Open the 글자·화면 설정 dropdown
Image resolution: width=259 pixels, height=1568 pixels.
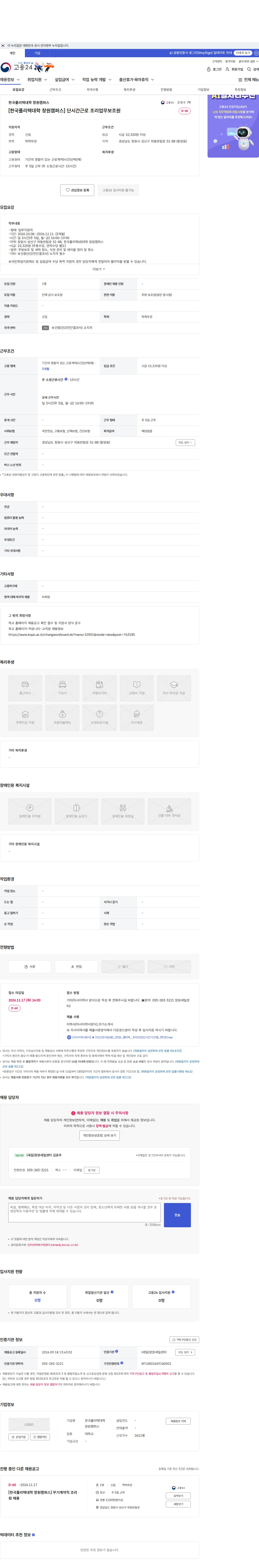(x=249, y=61)
